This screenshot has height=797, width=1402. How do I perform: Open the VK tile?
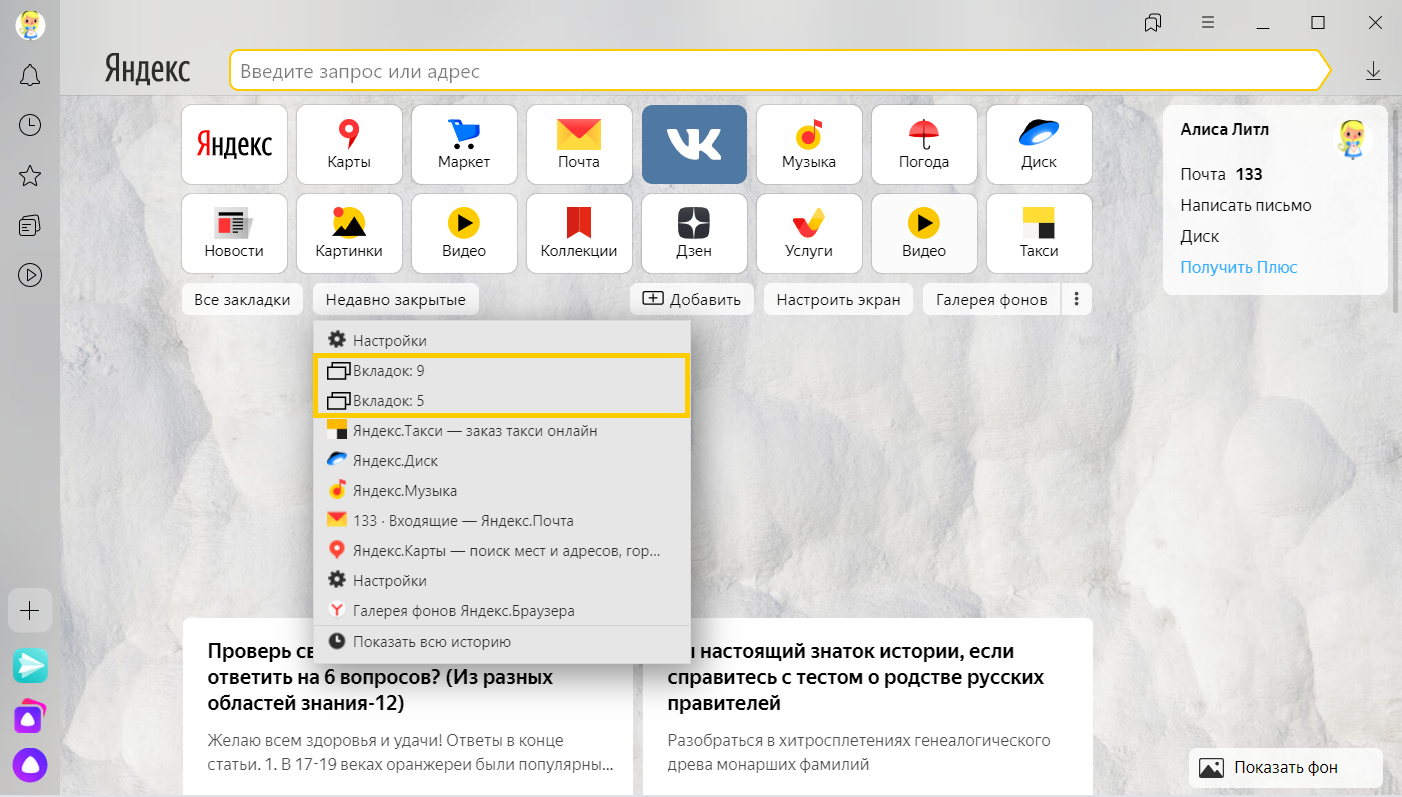click(x=694, y=144)
